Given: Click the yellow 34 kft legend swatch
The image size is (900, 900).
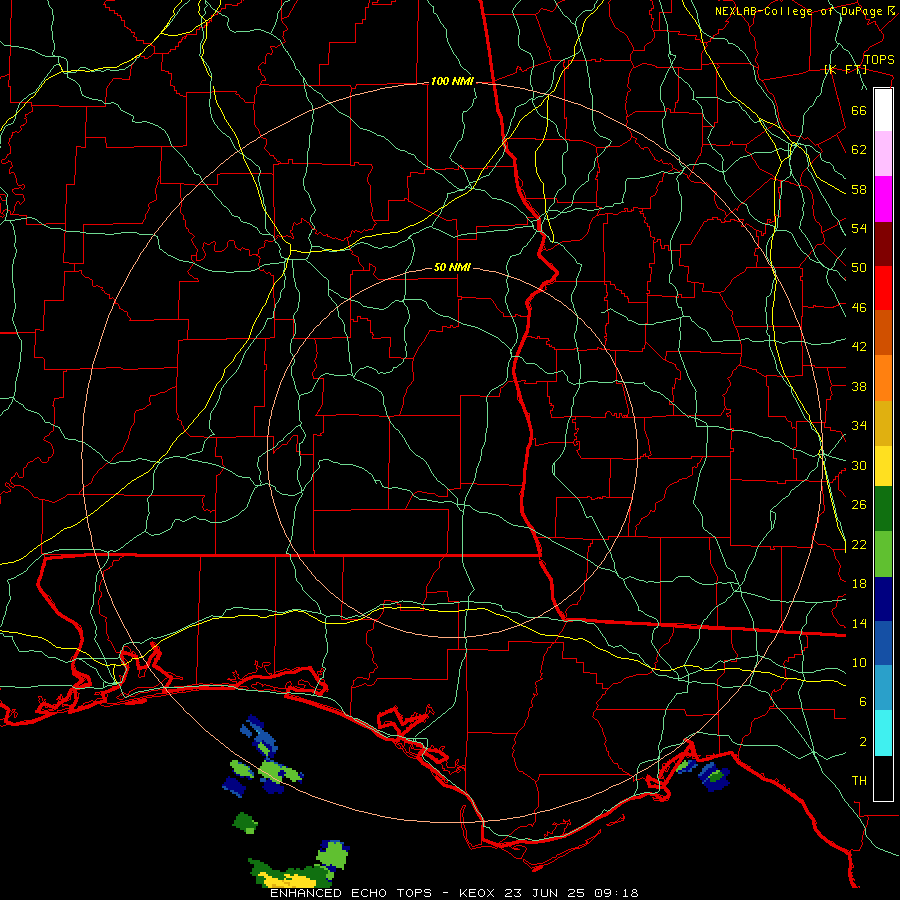Looking at the screenshot, I should click(883, 465).
